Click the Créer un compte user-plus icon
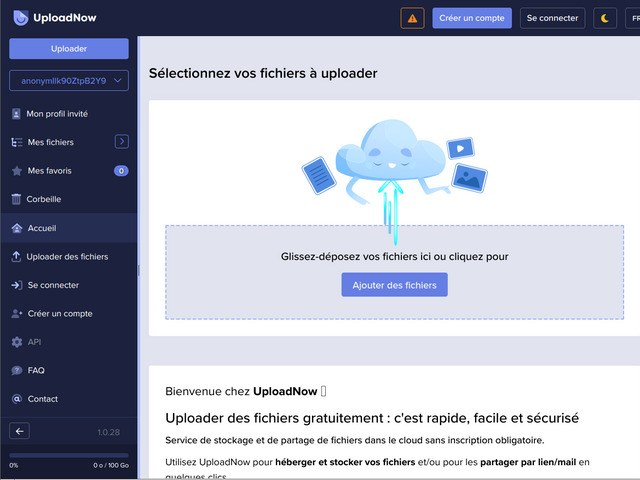 17,313
